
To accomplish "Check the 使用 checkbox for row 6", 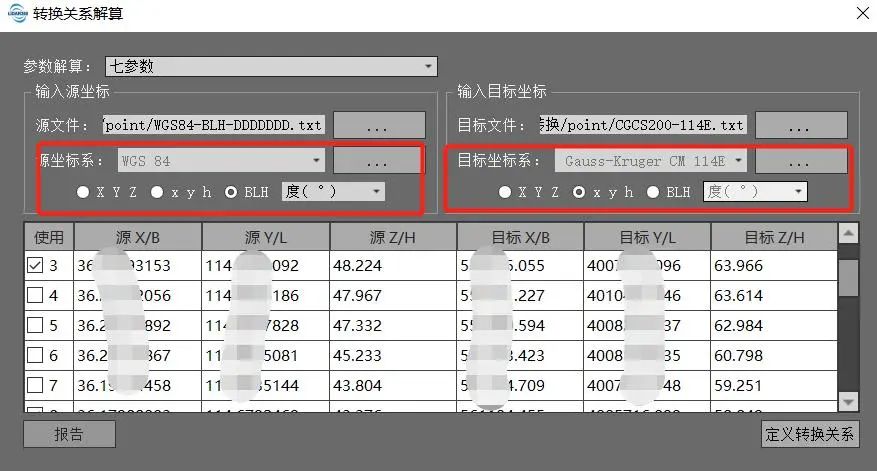I will tap(35, 355).
